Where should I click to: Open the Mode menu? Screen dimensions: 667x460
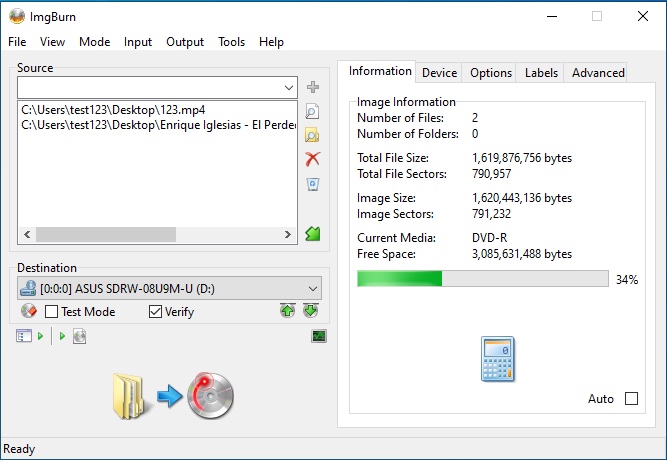click(94, 42)
